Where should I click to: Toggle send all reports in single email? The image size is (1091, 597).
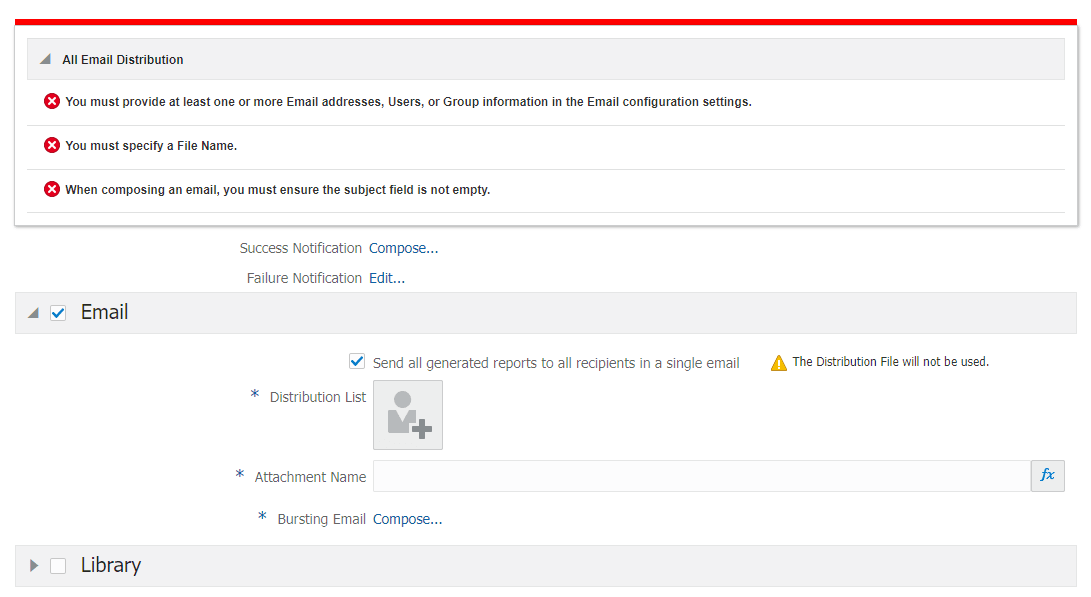click(357, 362)
